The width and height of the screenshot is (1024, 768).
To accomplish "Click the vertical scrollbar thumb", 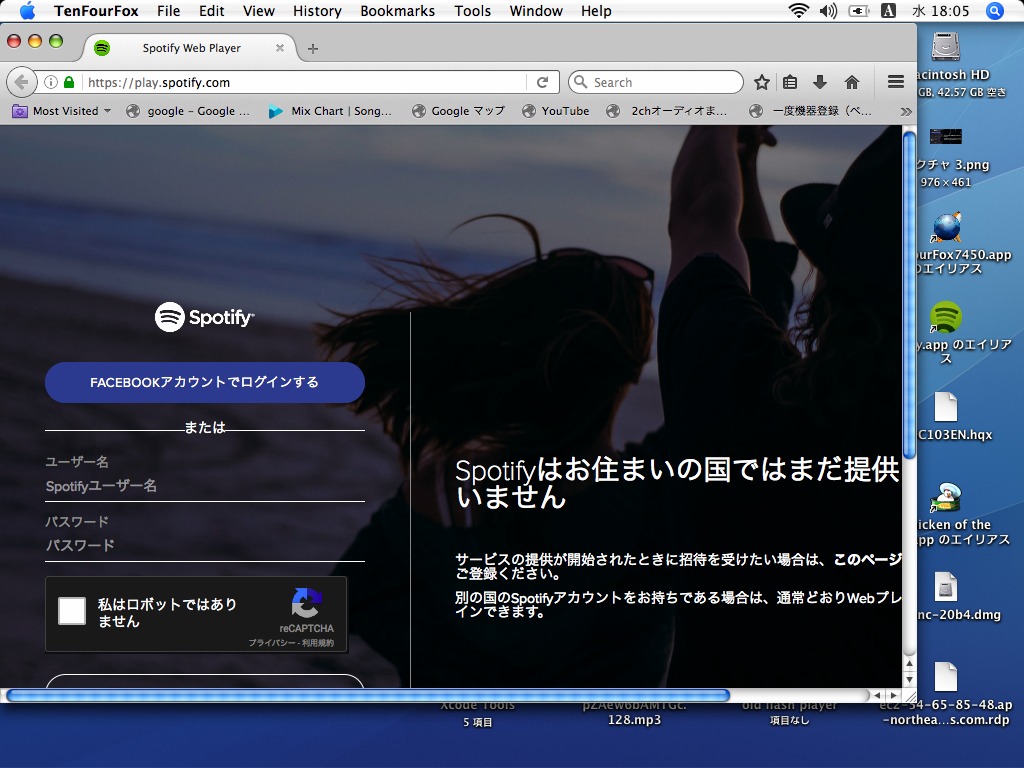I will tap(909, 295).
